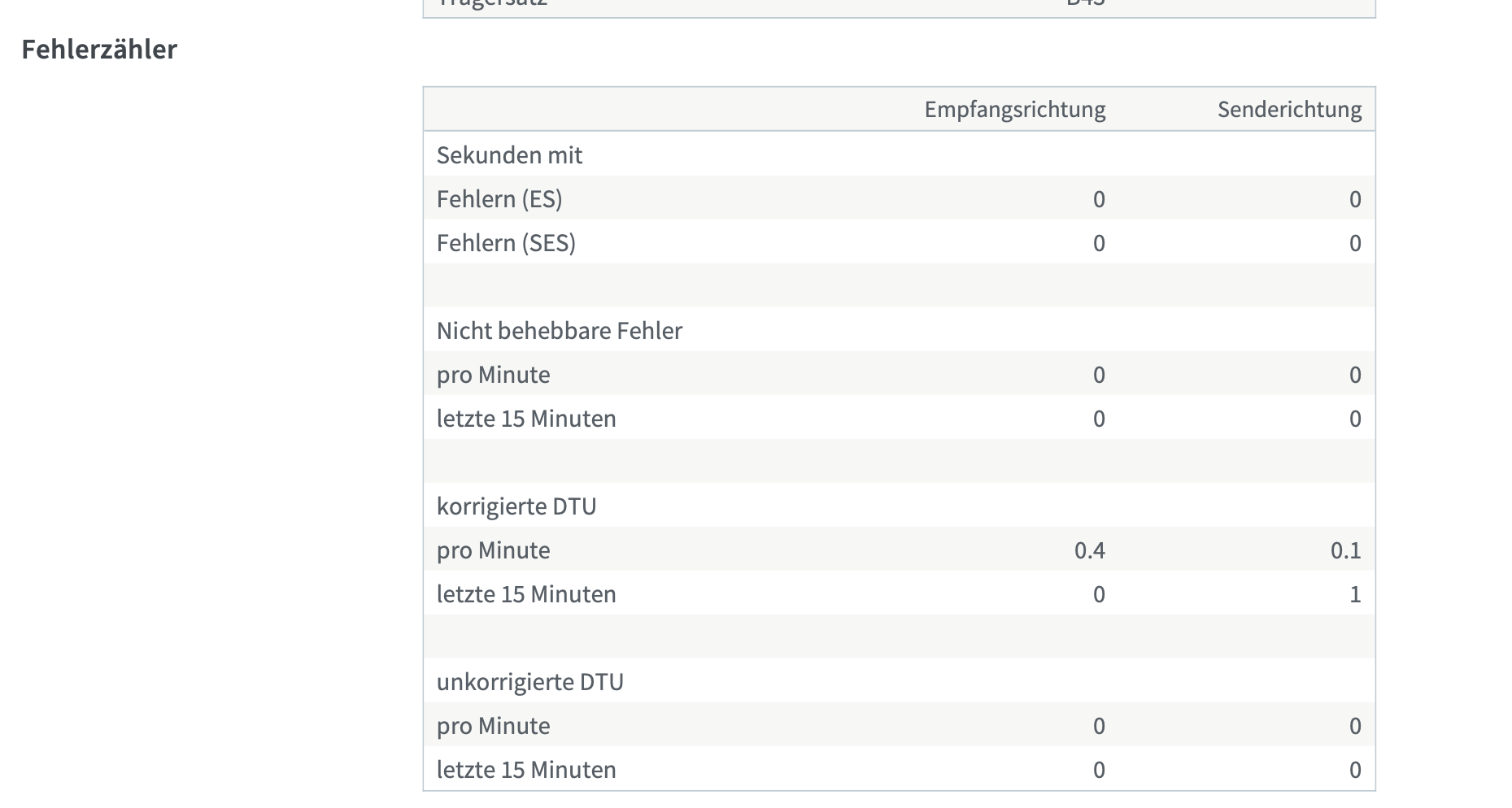Click the Senderichtung value 1 for korrigierte DTU
Image resolution: width=1512 pixels, height=808 pixels.
[1355, 594]
